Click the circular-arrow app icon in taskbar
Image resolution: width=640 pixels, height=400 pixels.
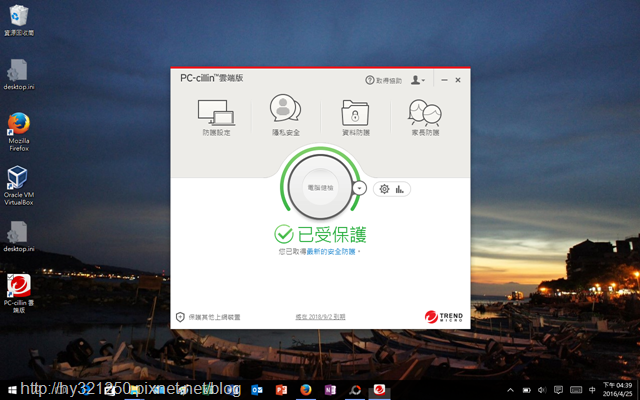[x=355, y=390]
